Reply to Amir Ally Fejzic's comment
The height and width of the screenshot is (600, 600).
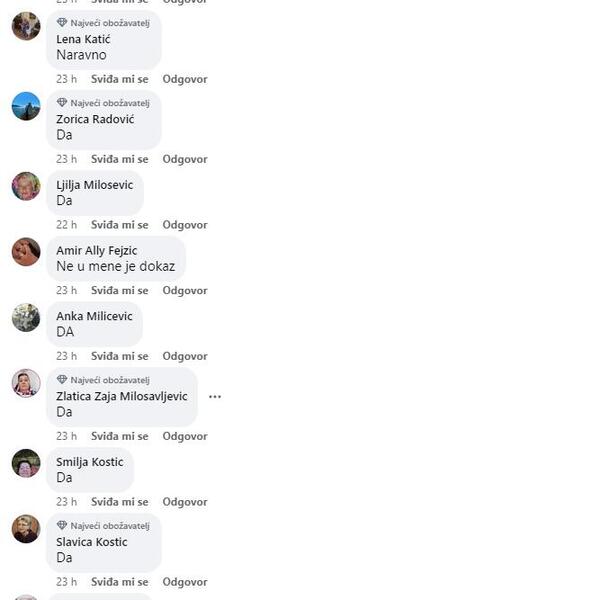pos(185,290)
